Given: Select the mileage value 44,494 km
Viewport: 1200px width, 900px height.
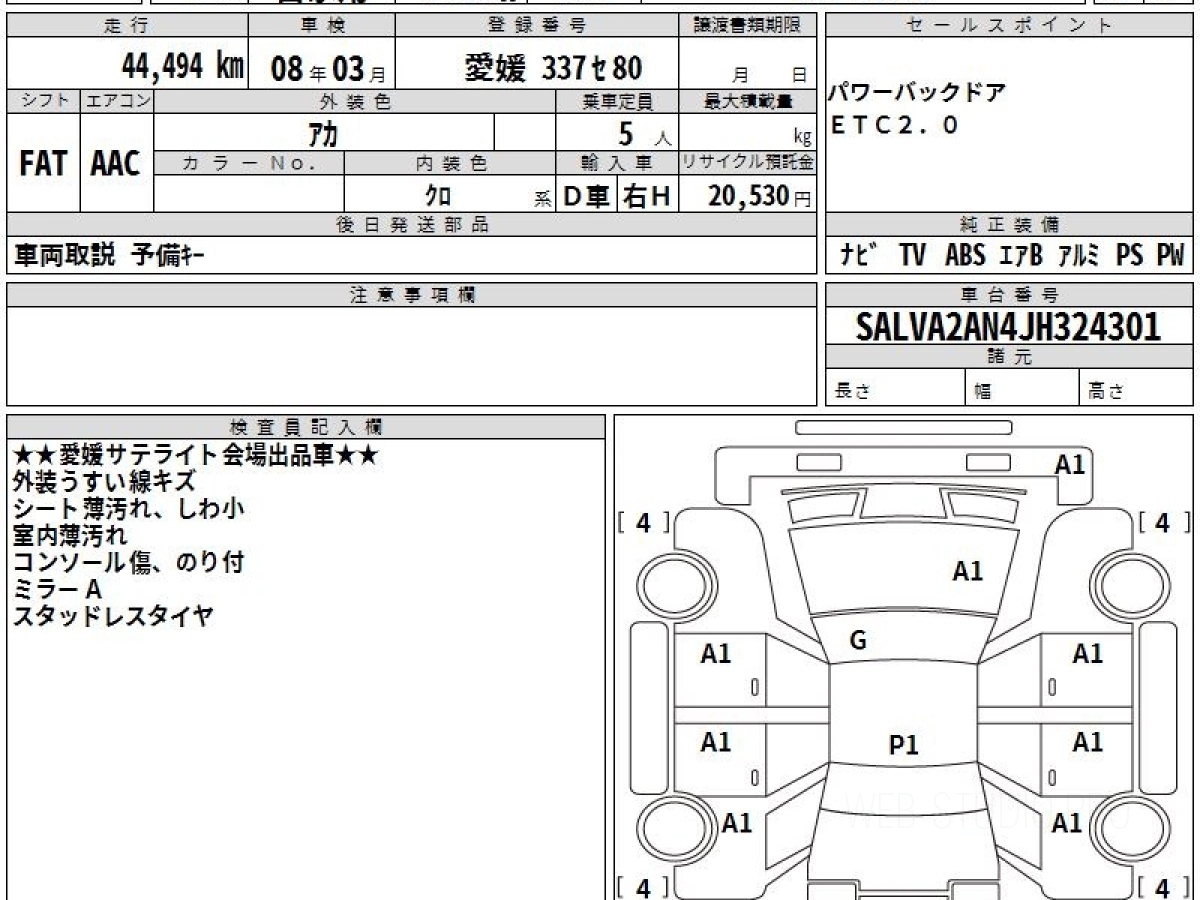Looking at the screenshot, I should pyautogui.click(x=183, y=66).
